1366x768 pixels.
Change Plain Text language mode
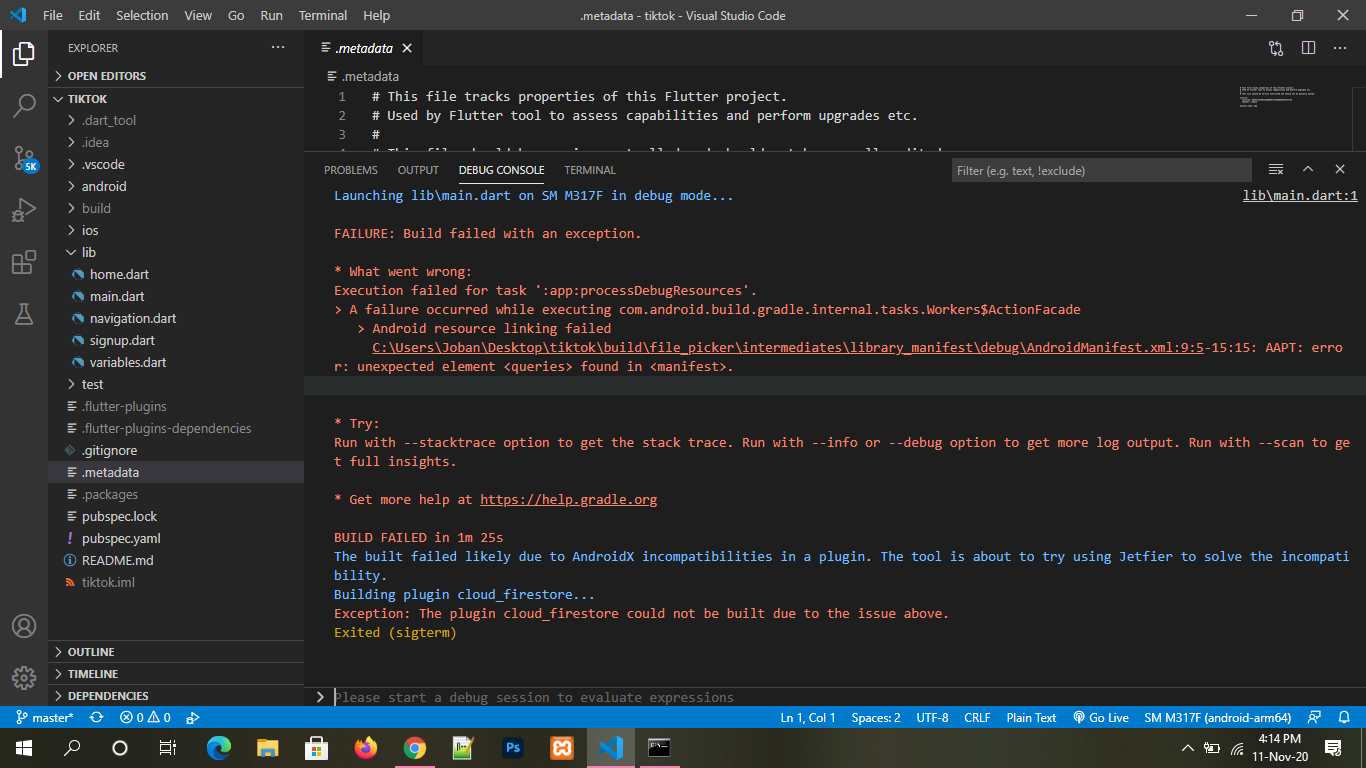coord(1031,717)
